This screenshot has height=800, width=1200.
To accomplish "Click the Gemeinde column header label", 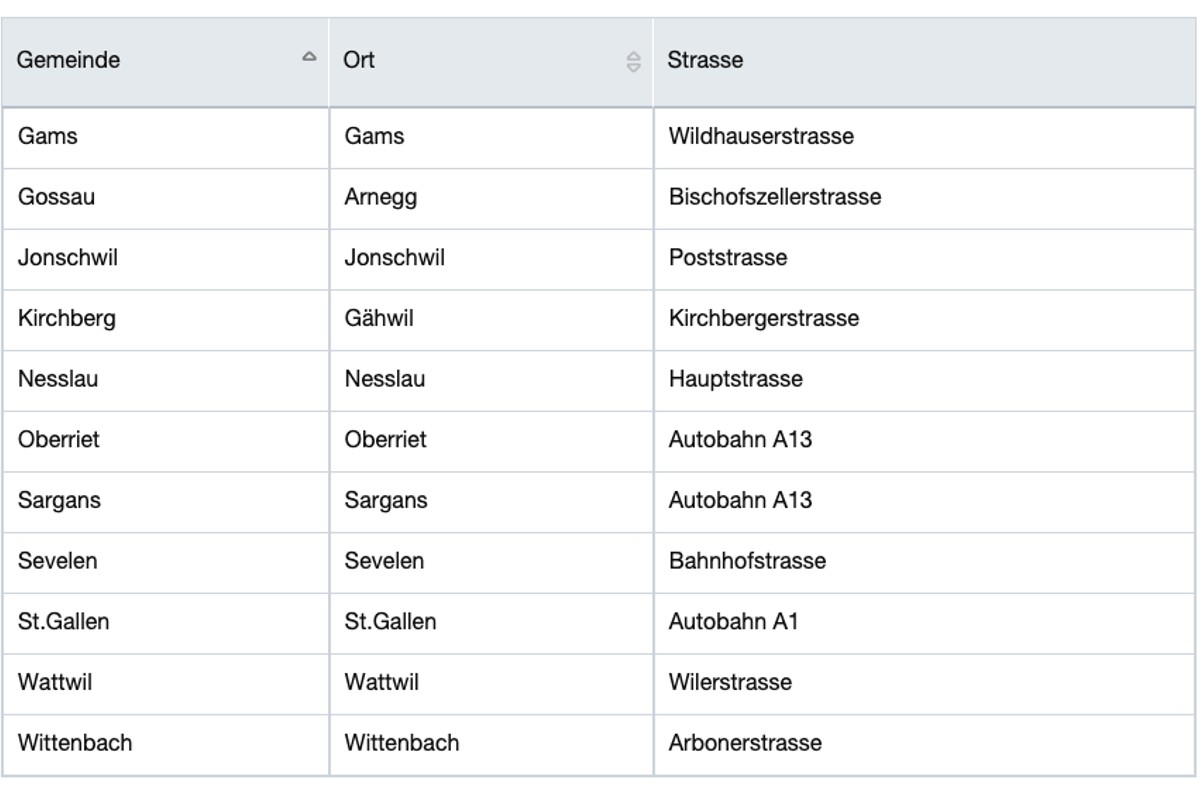I will click(69, 60).
